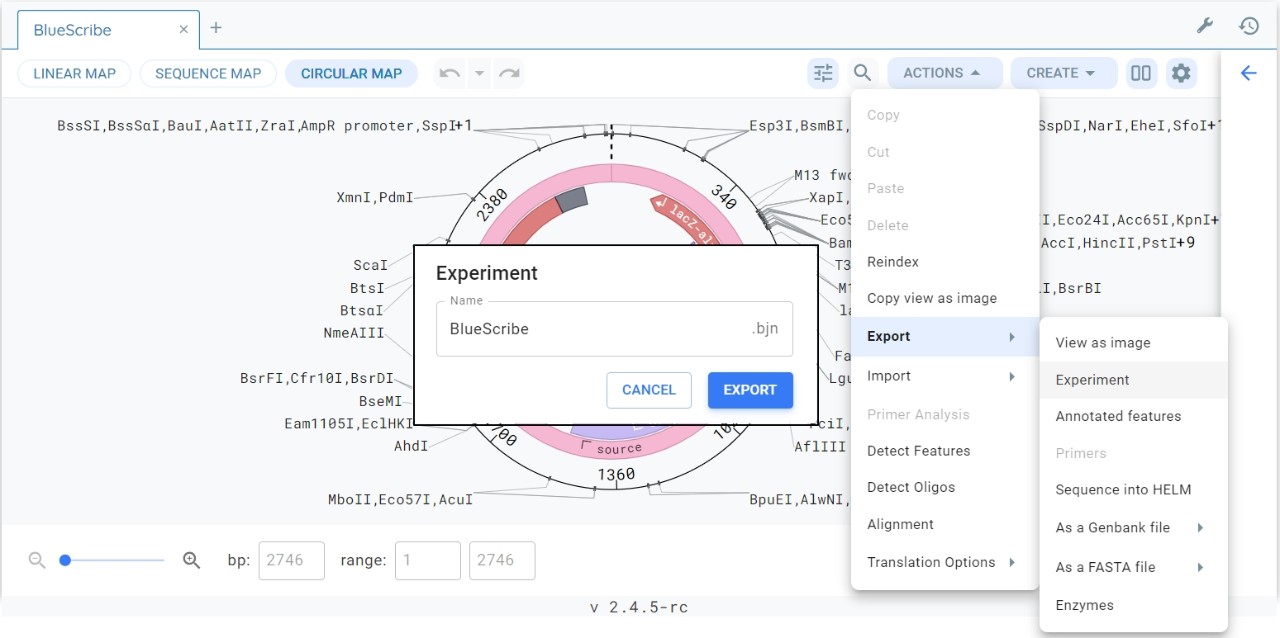Select the Circular Map view
The height and width of the screenshot is (638, 1280).
coord(351,73)
